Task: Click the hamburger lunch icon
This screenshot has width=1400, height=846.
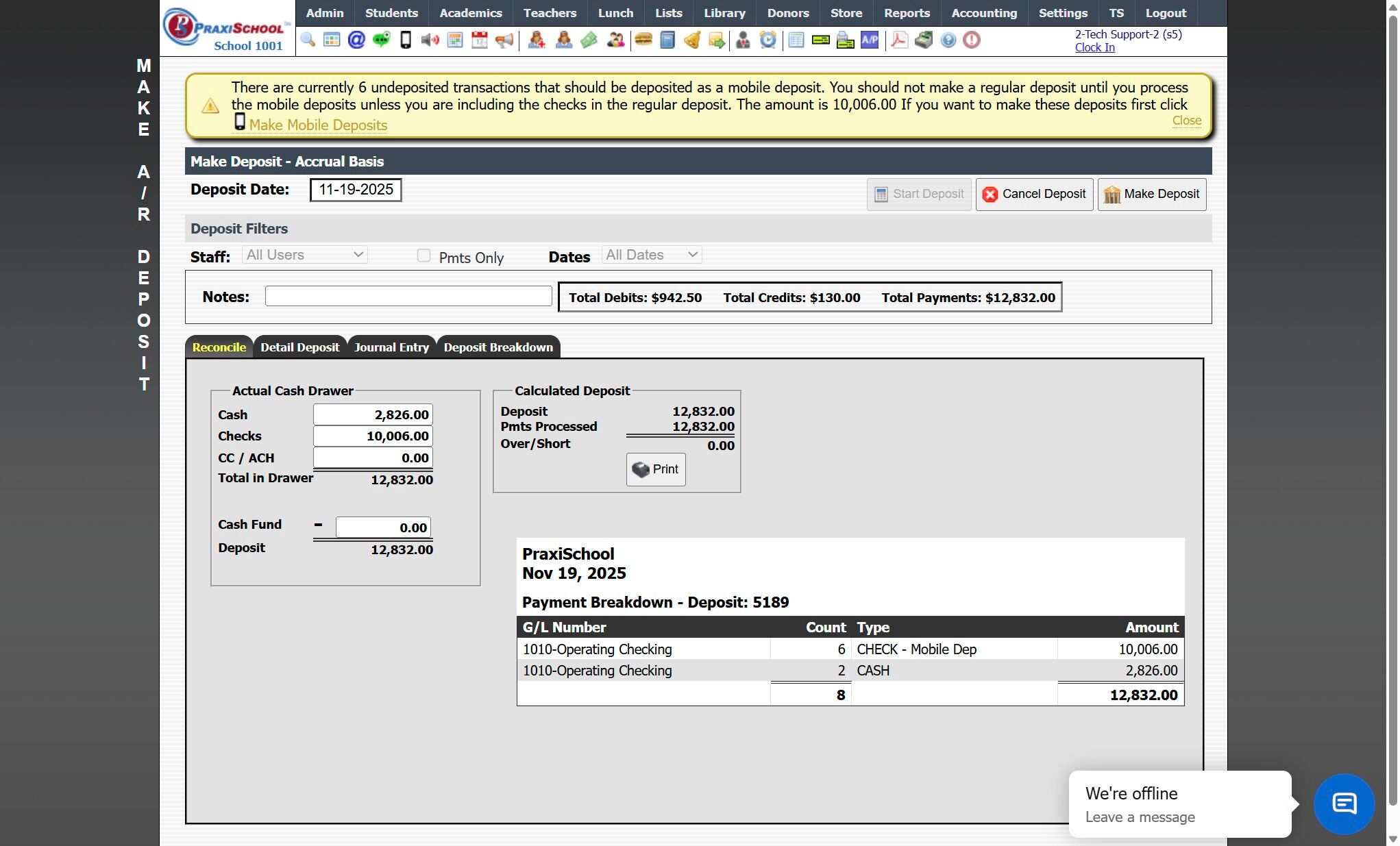Action: 643,40
